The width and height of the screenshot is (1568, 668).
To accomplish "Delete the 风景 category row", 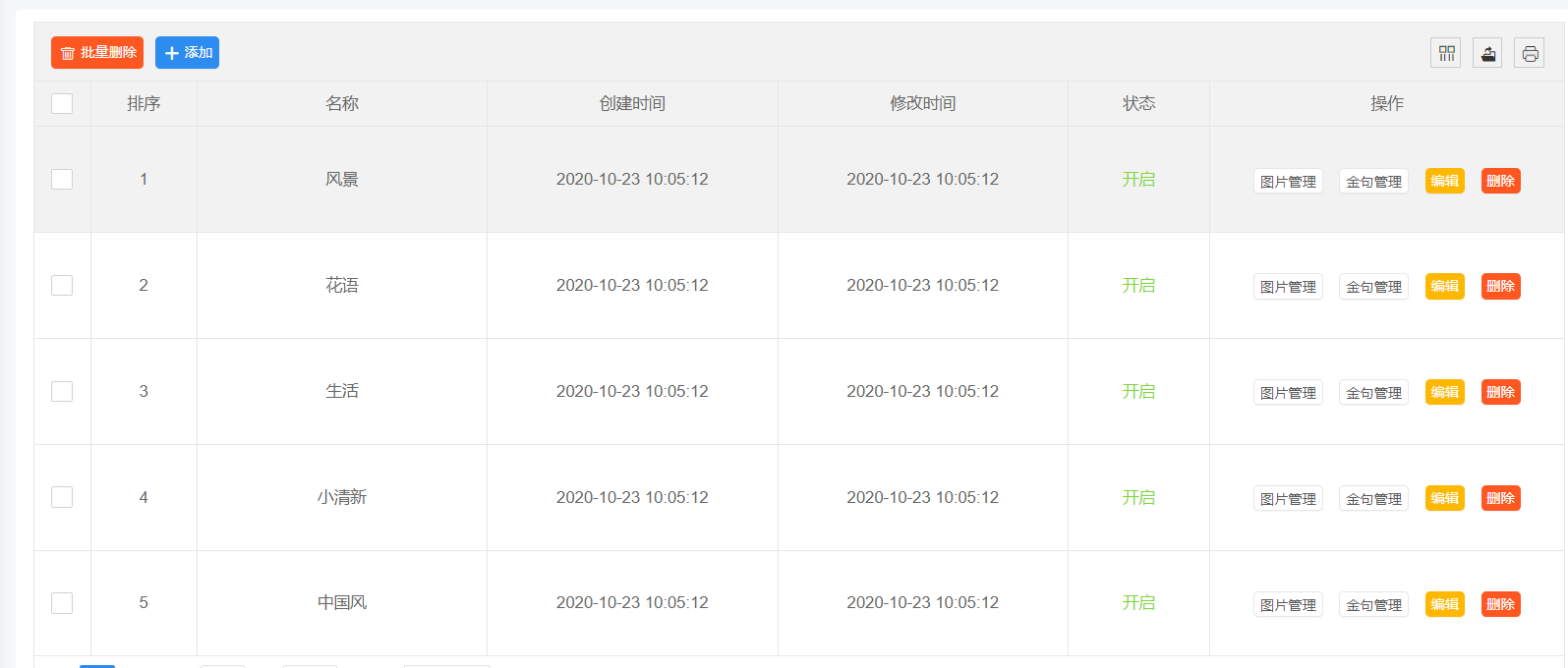I will pyautogui.click(x=1500, y=181).
